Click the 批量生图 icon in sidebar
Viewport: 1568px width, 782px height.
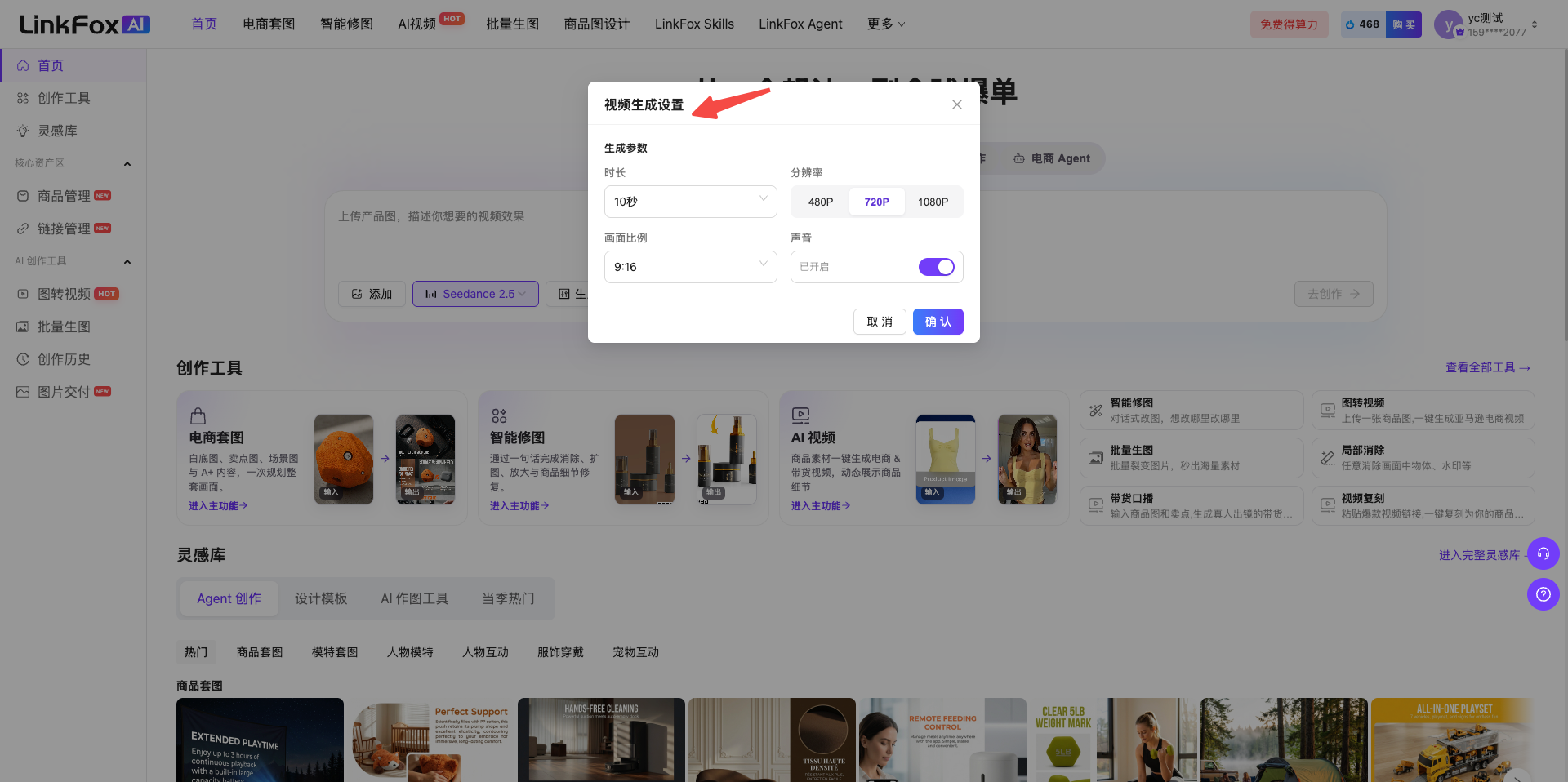coord(23,327)
